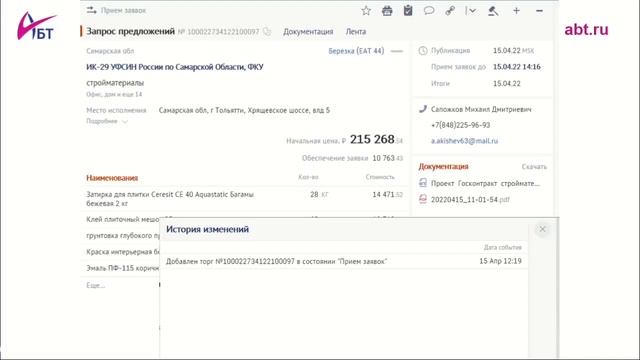Click the plus icon in the toolbar
This screenshot has height=360, width=640.
coord(516,11)
